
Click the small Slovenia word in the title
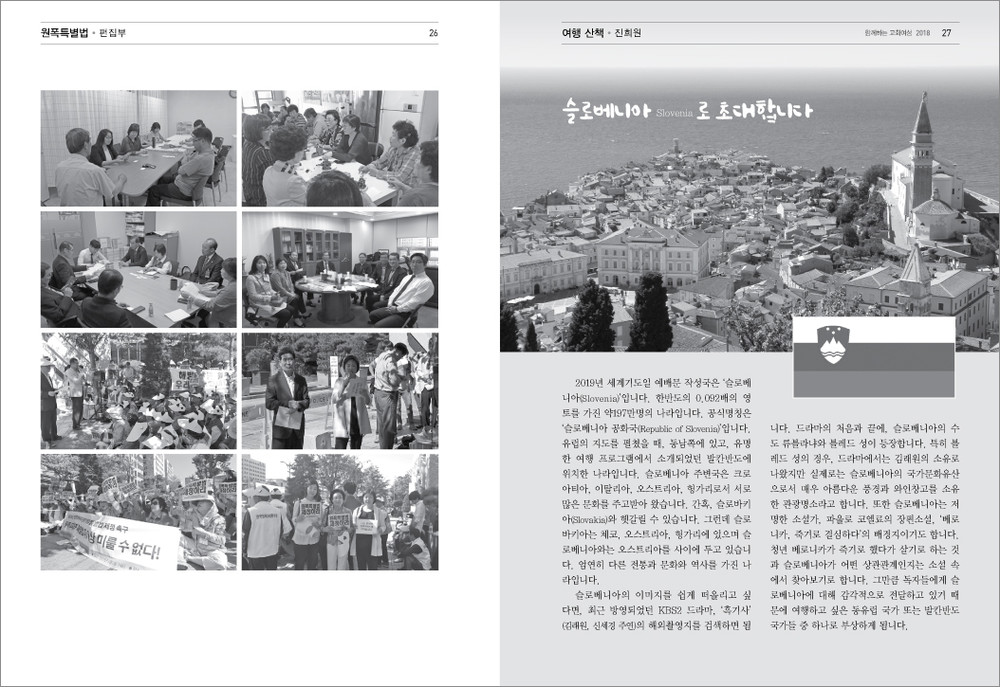pos(674,113)
